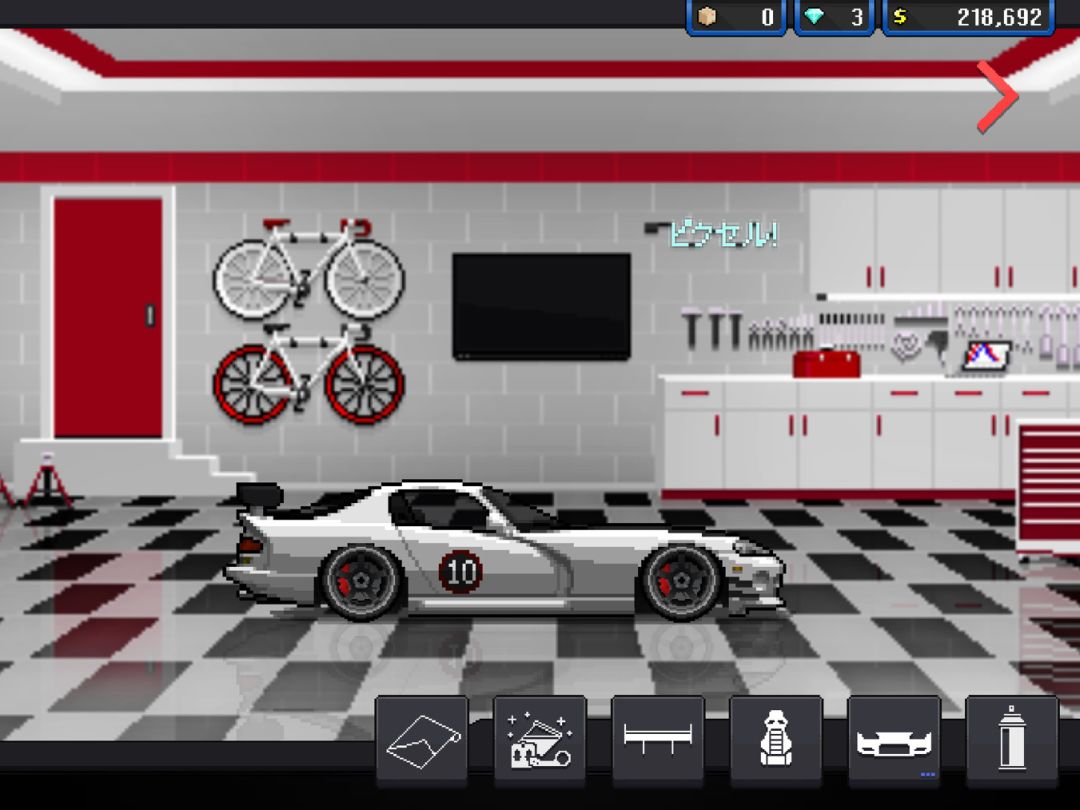The height and width of the screenshot is (810, 1080).
Task: Tap the red garage door
Action: pyautogui.click(x=108, y=318)
